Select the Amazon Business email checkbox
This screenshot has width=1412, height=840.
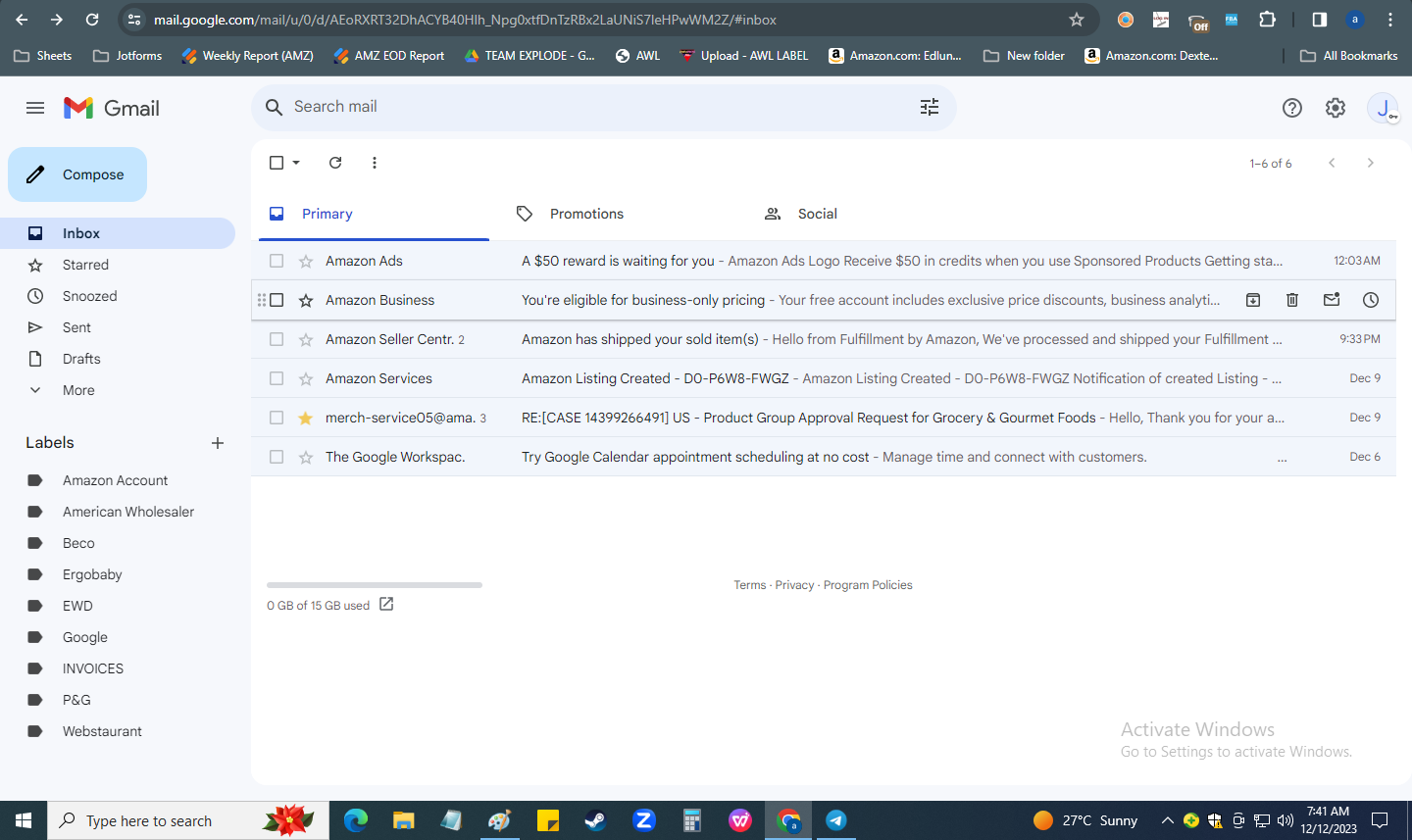(277, 300)
